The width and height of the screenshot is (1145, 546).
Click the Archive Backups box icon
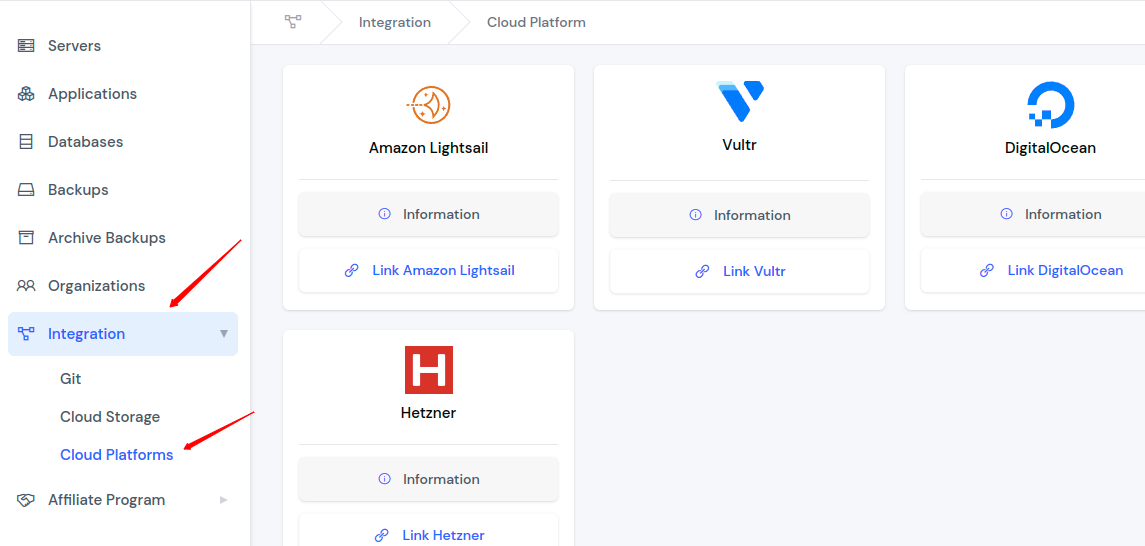(26, 238)
